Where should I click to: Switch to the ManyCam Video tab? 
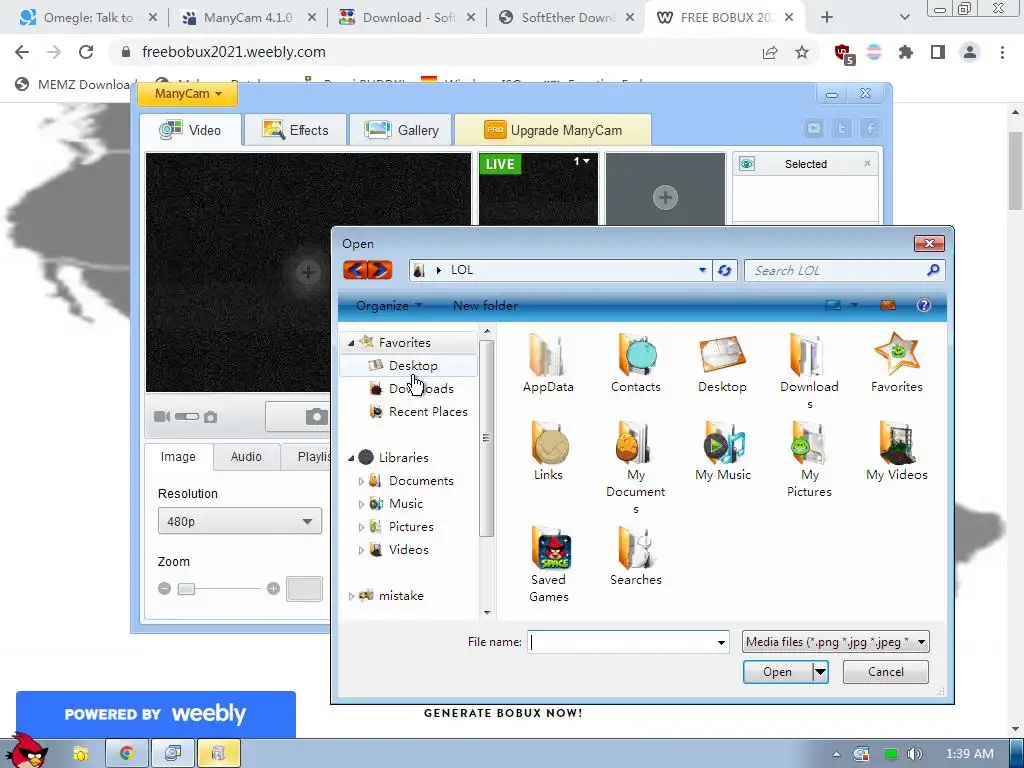(191, 130)
